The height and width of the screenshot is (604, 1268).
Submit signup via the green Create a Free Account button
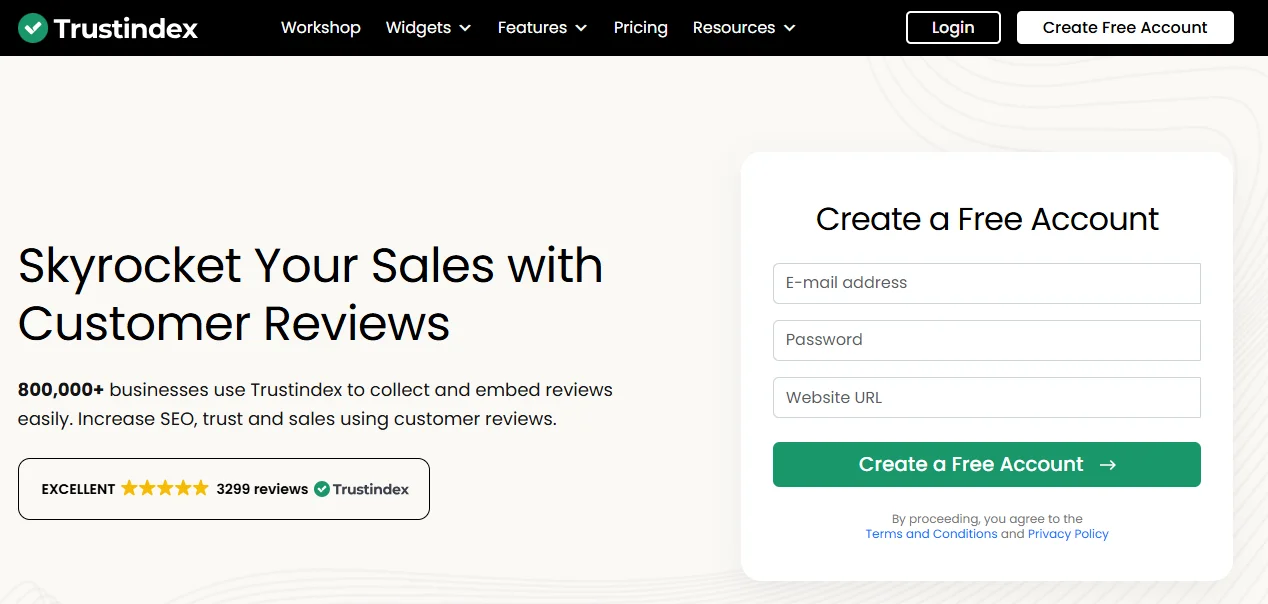tap(986, 464)
